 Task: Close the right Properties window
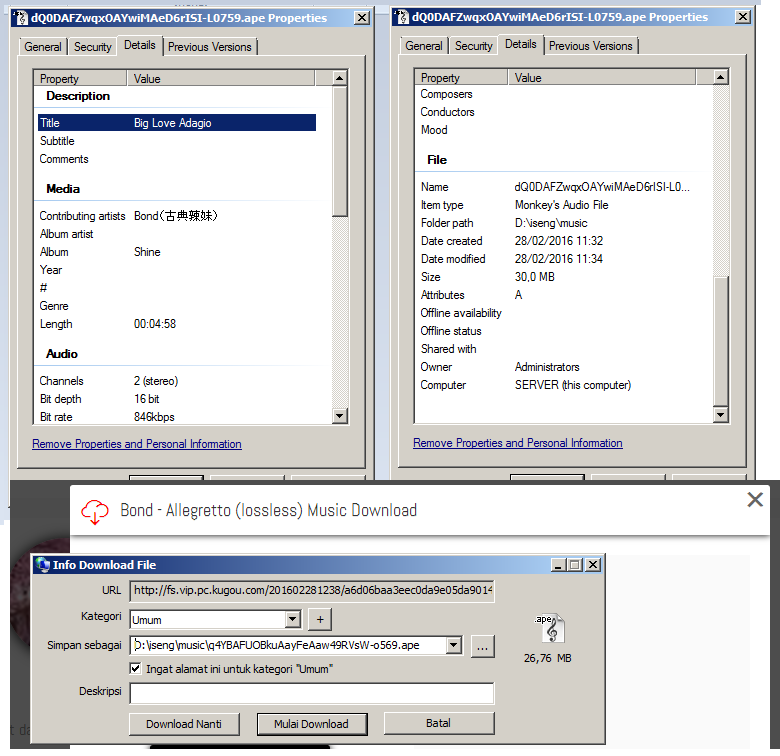[743, 17]
